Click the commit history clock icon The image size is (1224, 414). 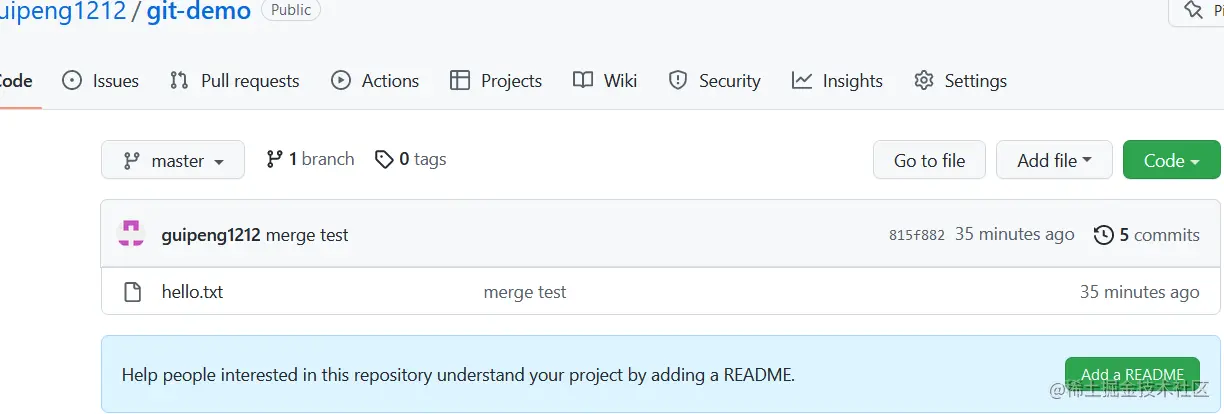[x=1104, y=235]
